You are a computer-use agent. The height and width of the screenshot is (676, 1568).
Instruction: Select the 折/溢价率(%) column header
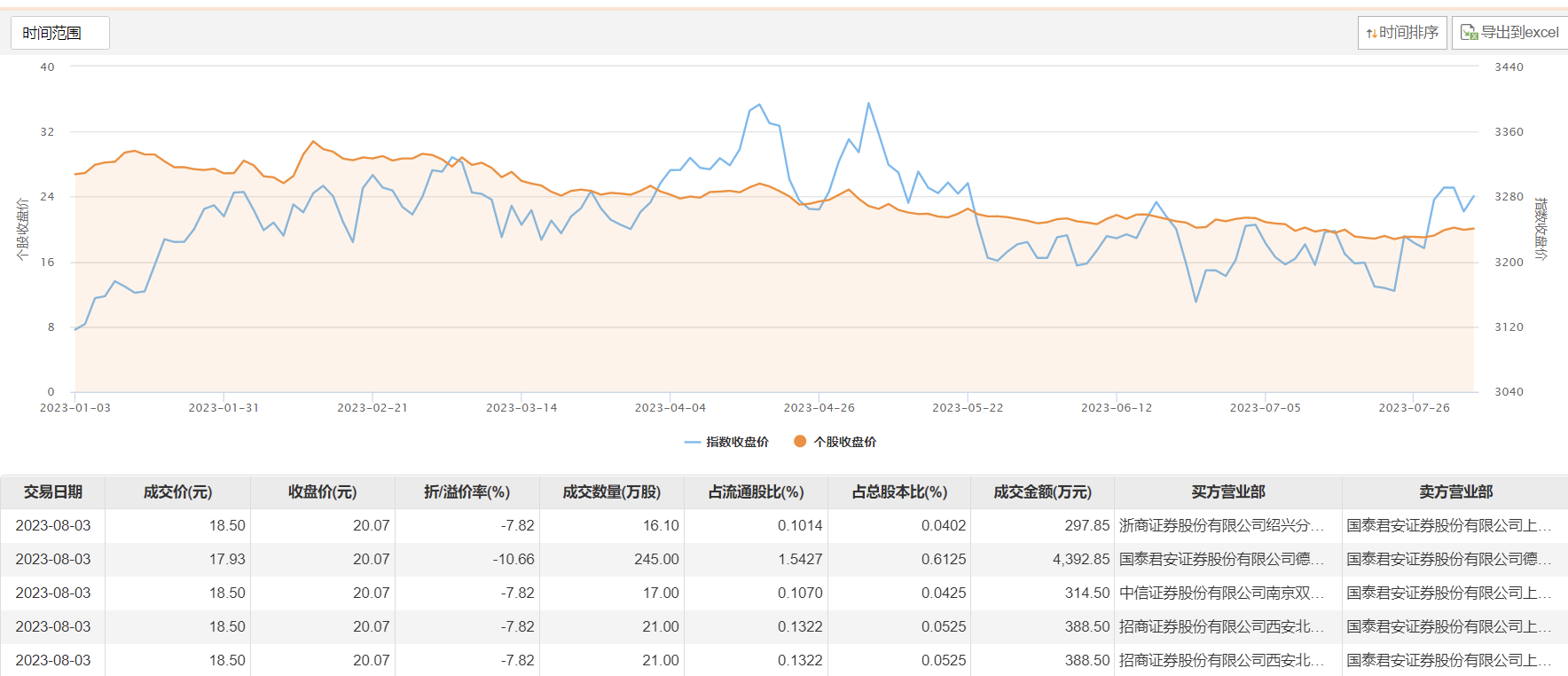(x=467, y=491)
